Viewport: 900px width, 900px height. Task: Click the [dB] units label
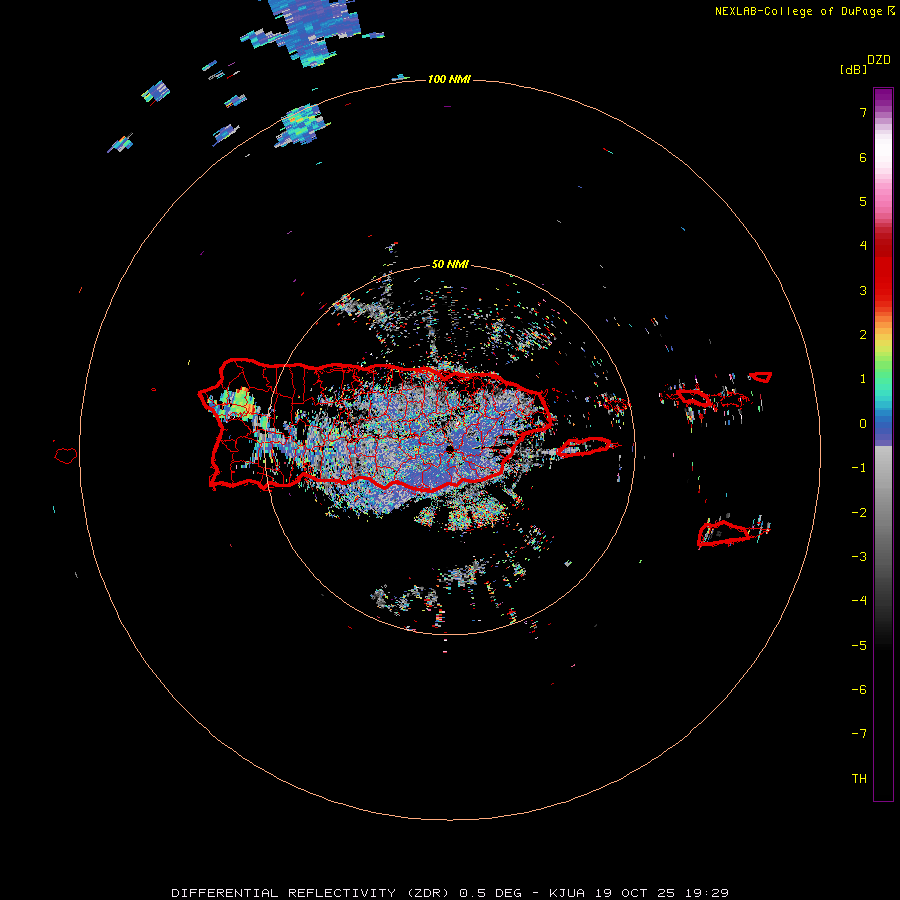coord(854,70)
